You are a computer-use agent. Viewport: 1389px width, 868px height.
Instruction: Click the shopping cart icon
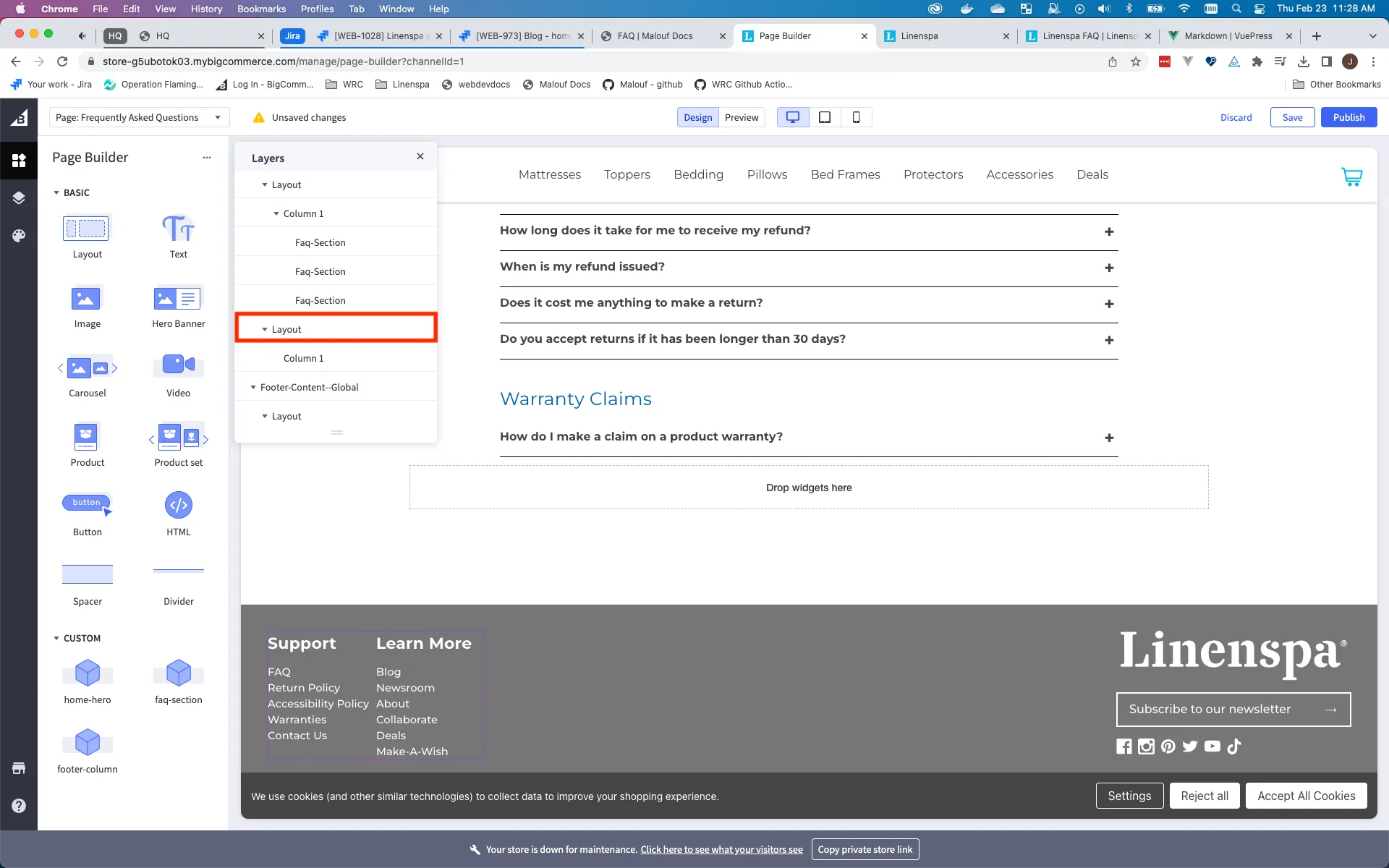(1351, 176)
